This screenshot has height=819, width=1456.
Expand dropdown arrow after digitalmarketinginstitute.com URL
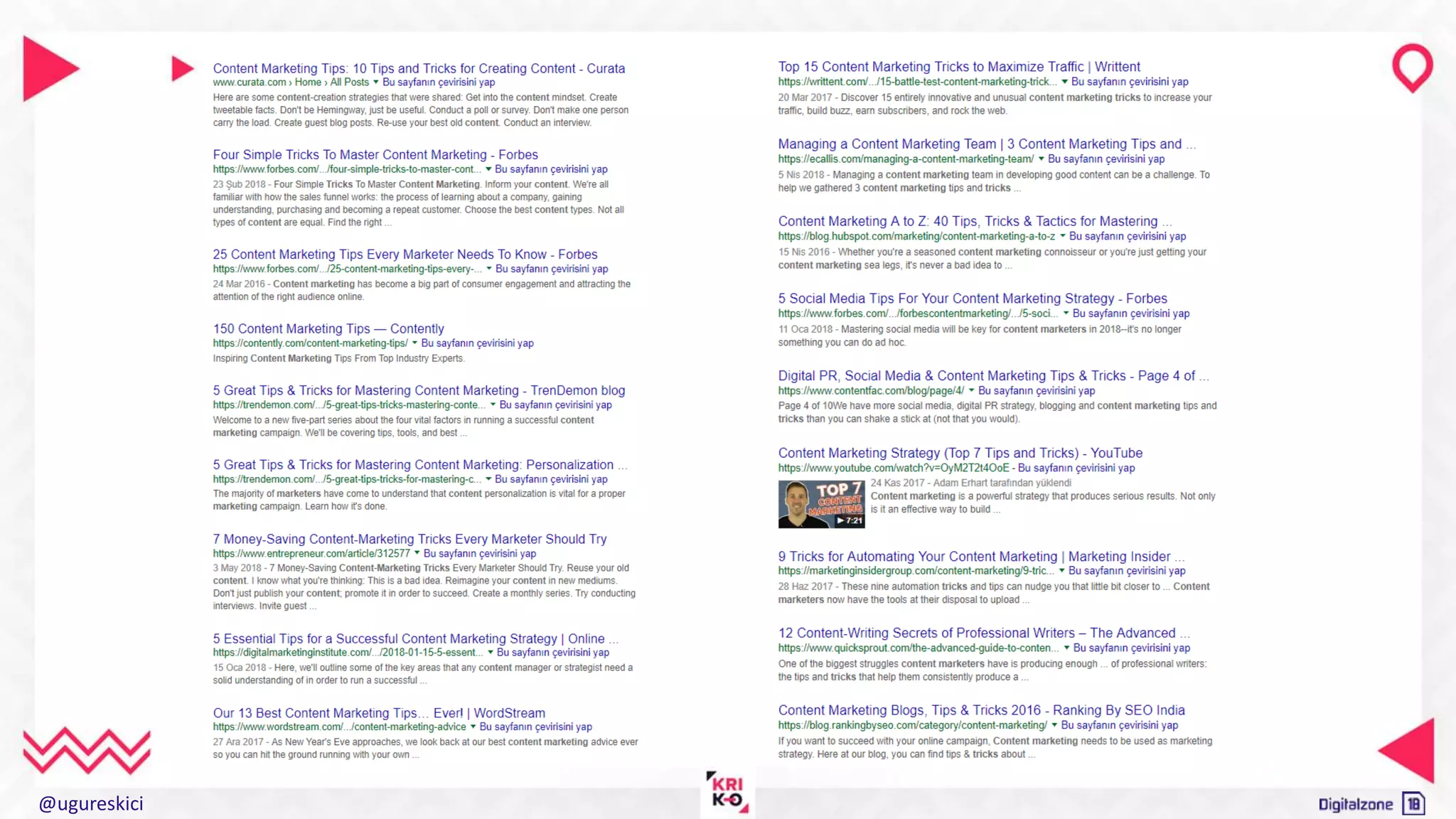tap(491, 652)
